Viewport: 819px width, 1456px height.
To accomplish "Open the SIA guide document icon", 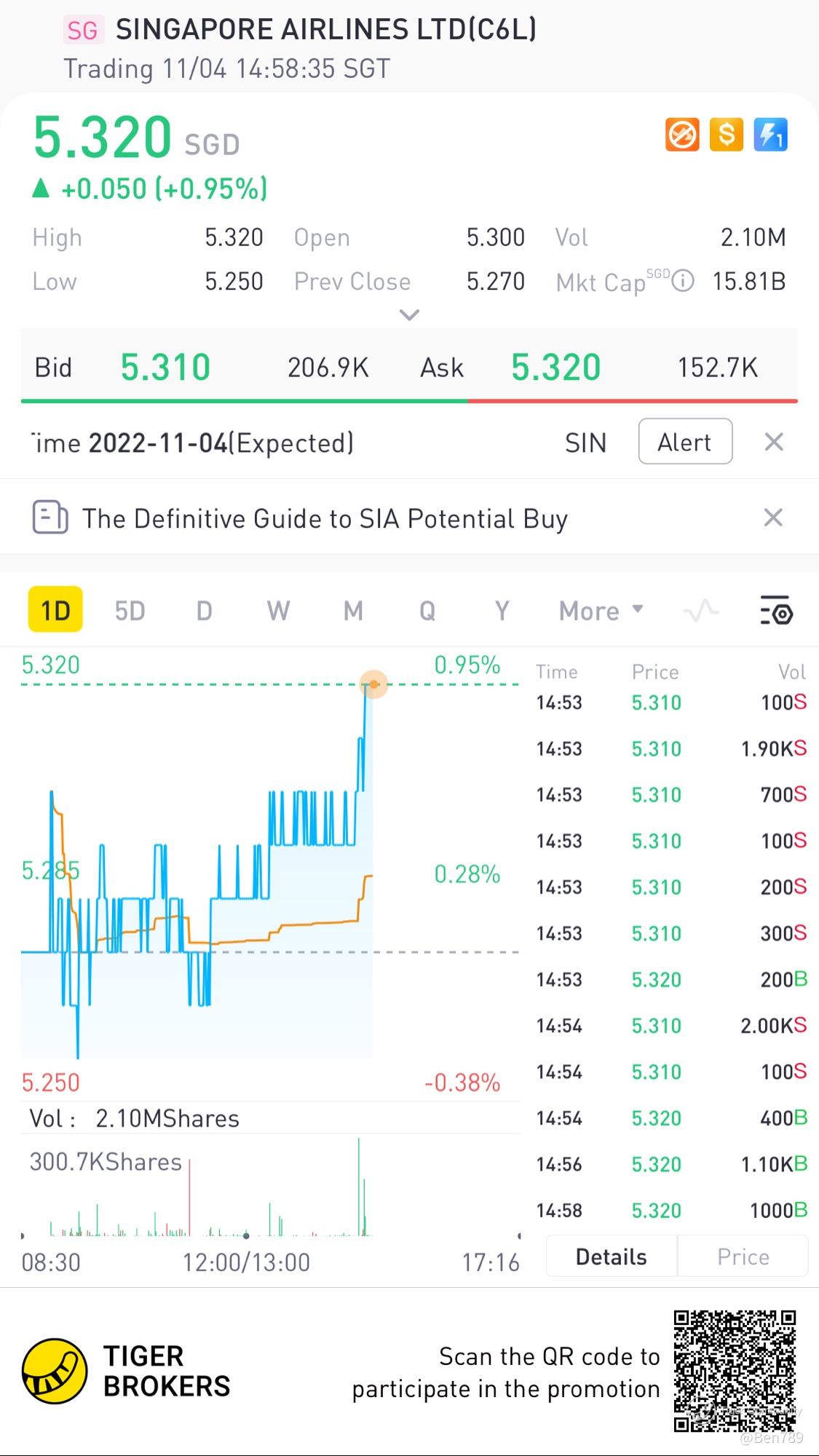I will 50,518.
